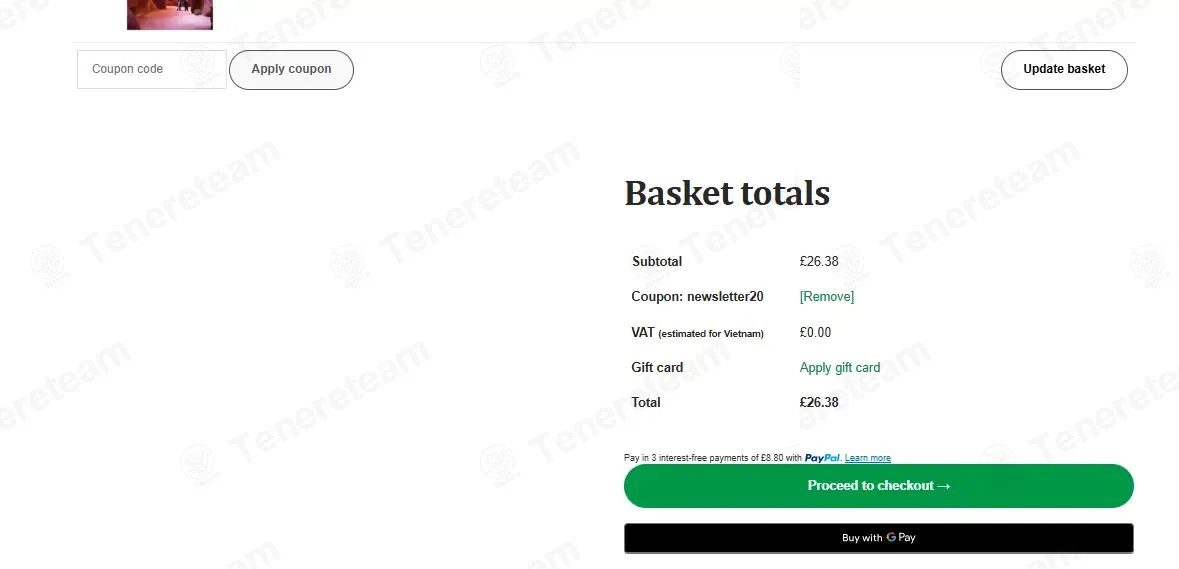
Task: Click the estimated for Vietnam note
Action: point(711,334)
